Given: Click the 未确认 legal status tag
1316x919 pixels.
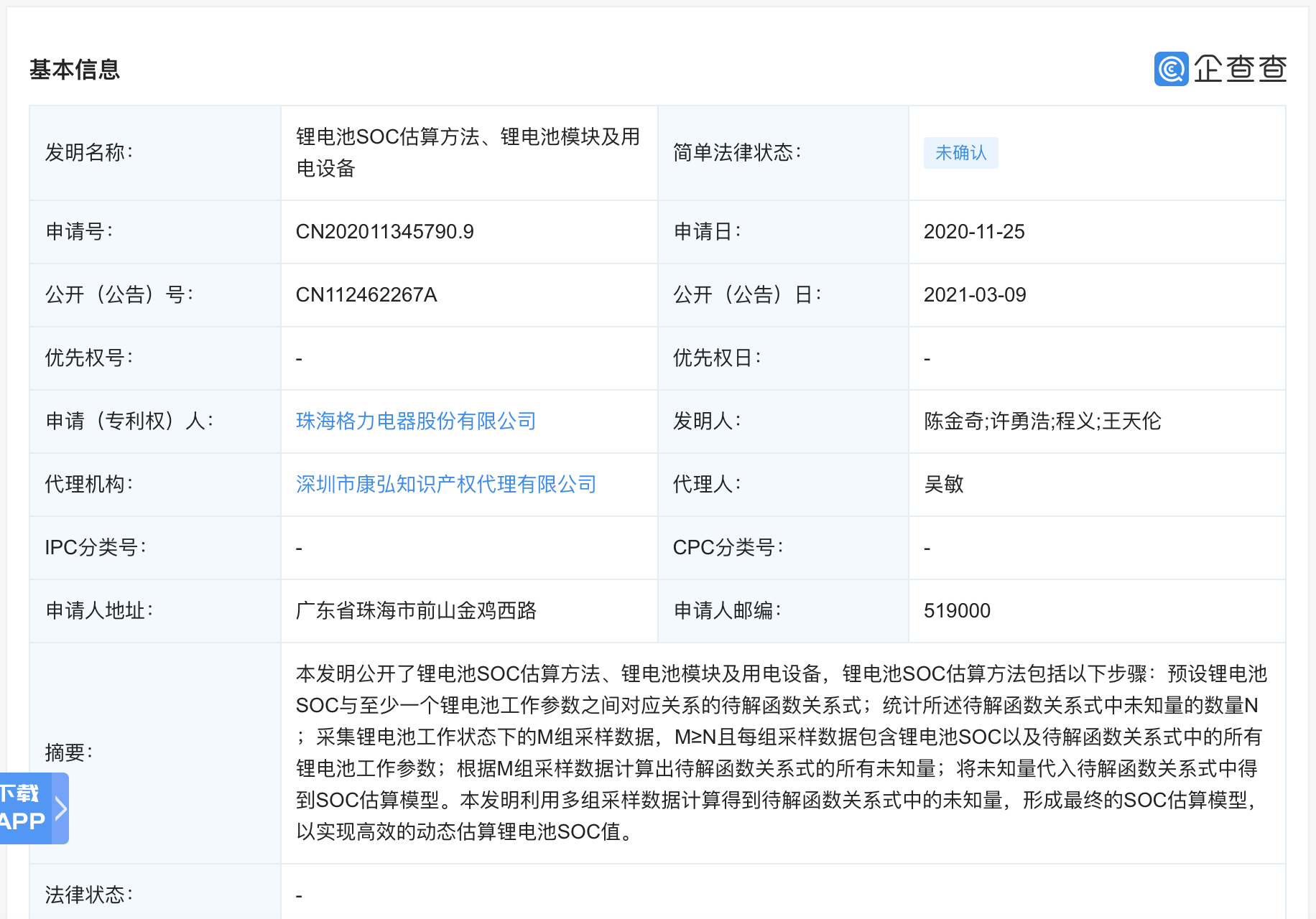Looking at the screenshot, I should click(960, 153).
